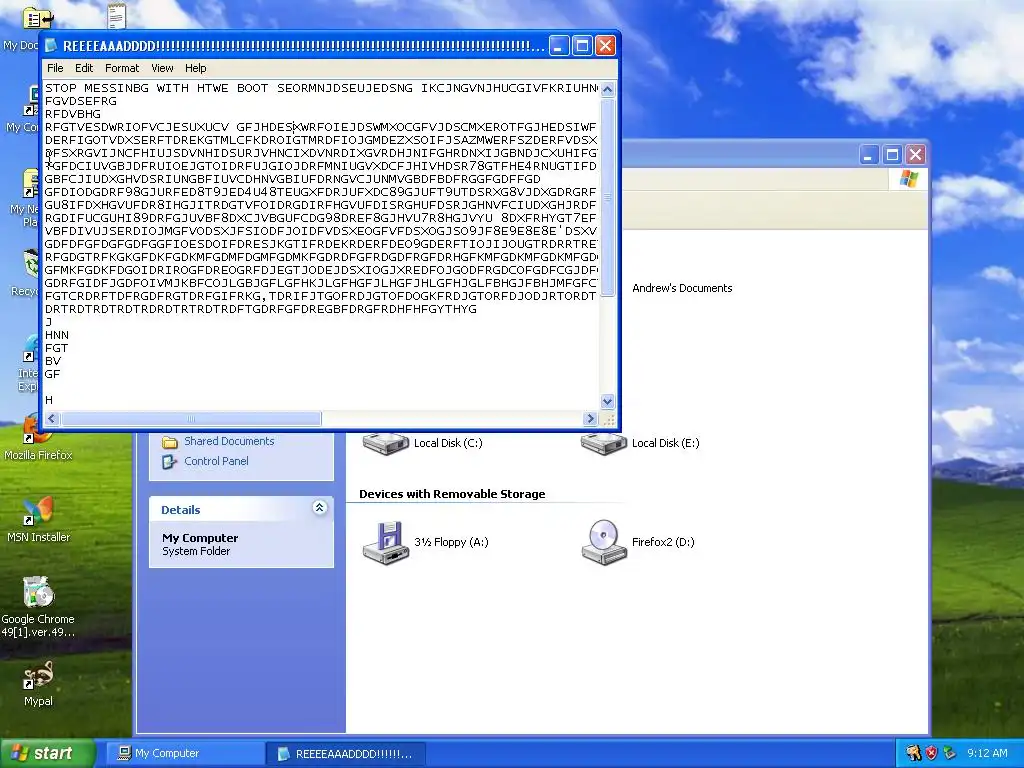Minimize the My Computer window
This screenshot has width=1024, height=768.
pyautogui.click(x=869, y=155)
